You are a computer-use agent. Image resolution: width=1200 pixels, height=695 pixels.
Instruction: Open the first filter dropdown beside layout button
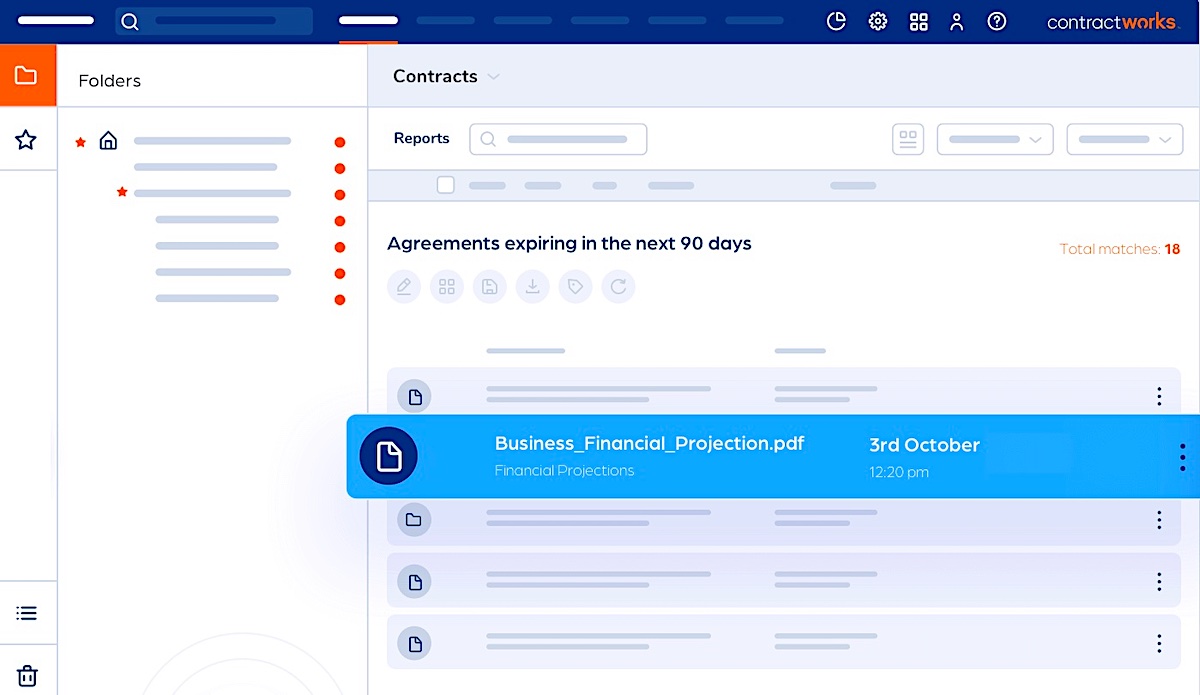coord(995,139)
